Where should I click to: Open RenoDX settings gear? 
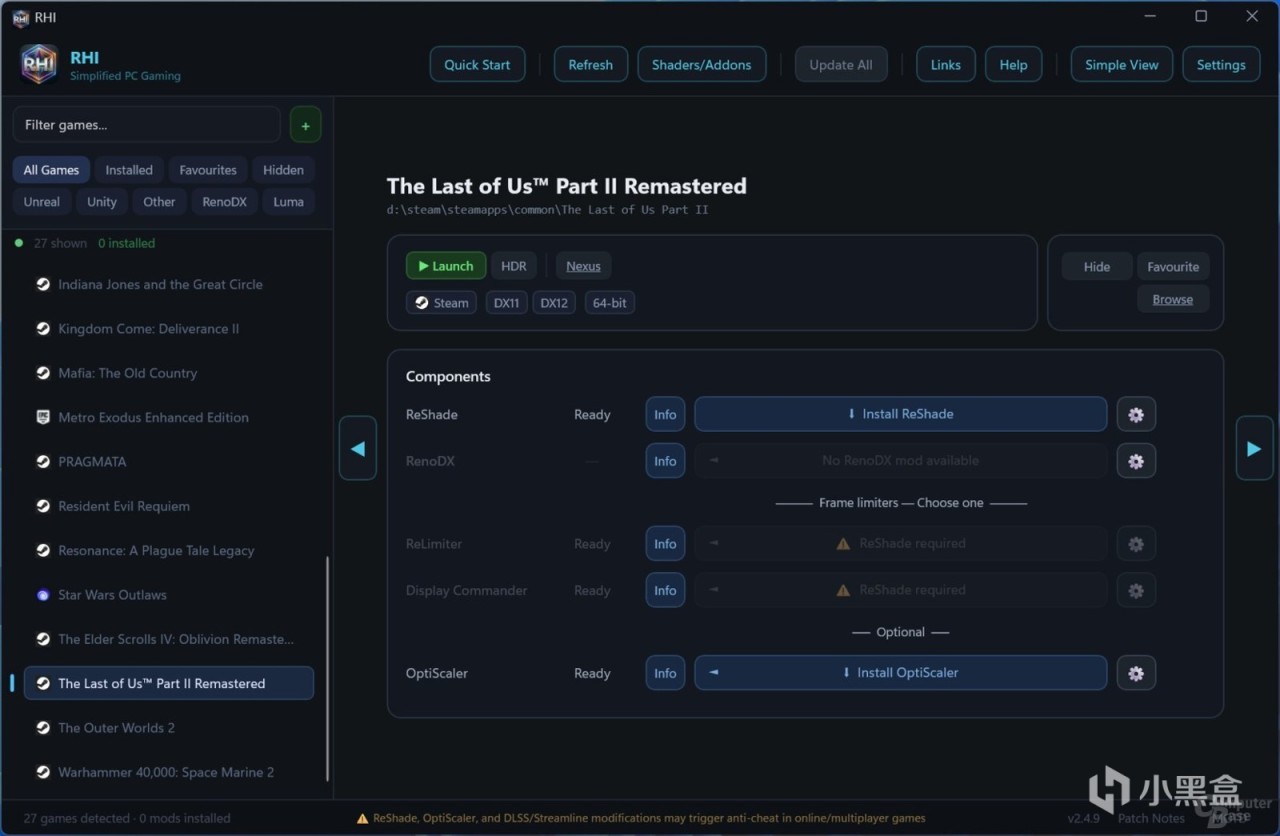[1136, 461]
